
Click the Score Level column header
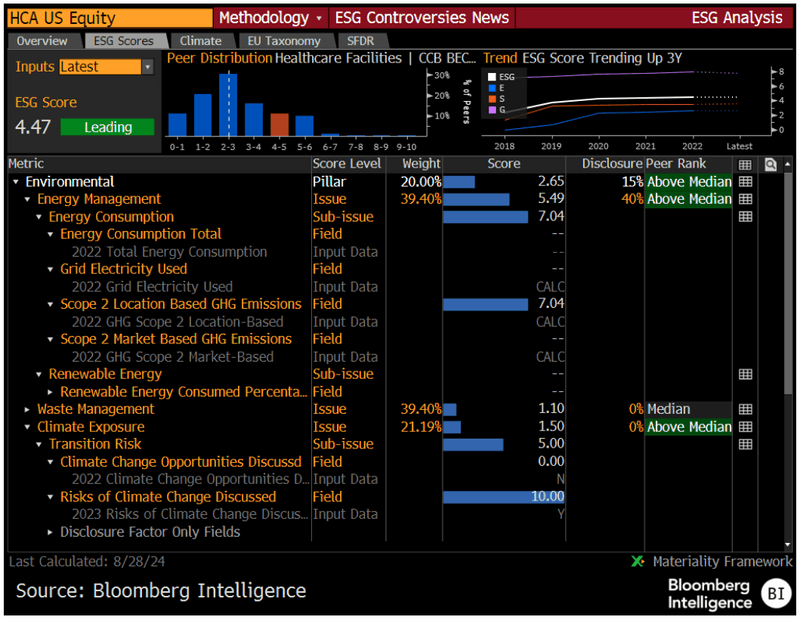[347, 164]
